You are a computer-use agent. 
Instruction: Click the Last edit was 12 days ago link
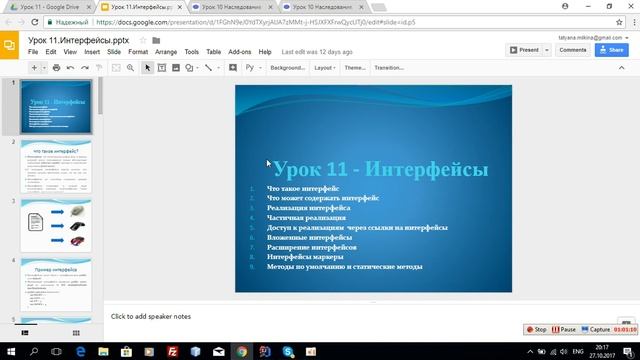point(317,52)
